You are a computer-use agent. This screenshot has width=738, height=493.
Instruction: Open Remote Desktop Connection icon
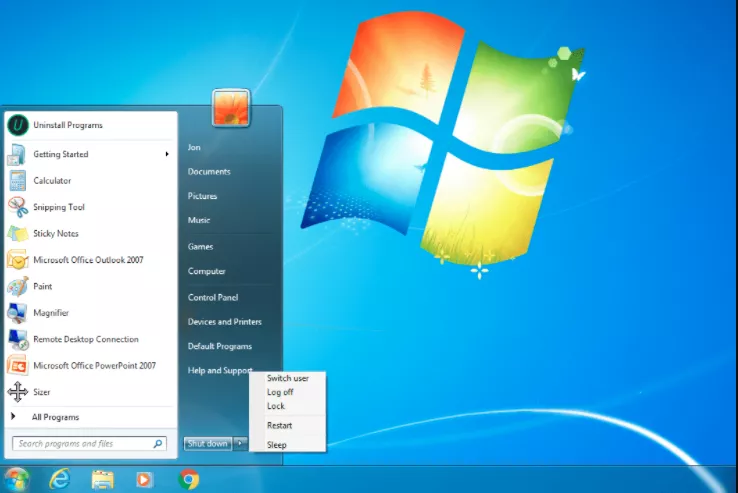pyautogui.click(x=18, y=339)
